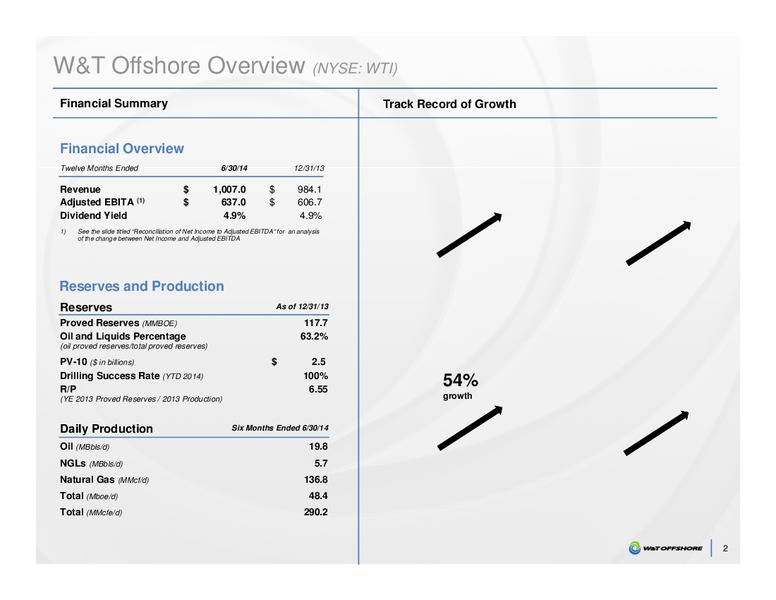Click the NGLs value 5.7
The image size is (776, 600).
(321, 463)
